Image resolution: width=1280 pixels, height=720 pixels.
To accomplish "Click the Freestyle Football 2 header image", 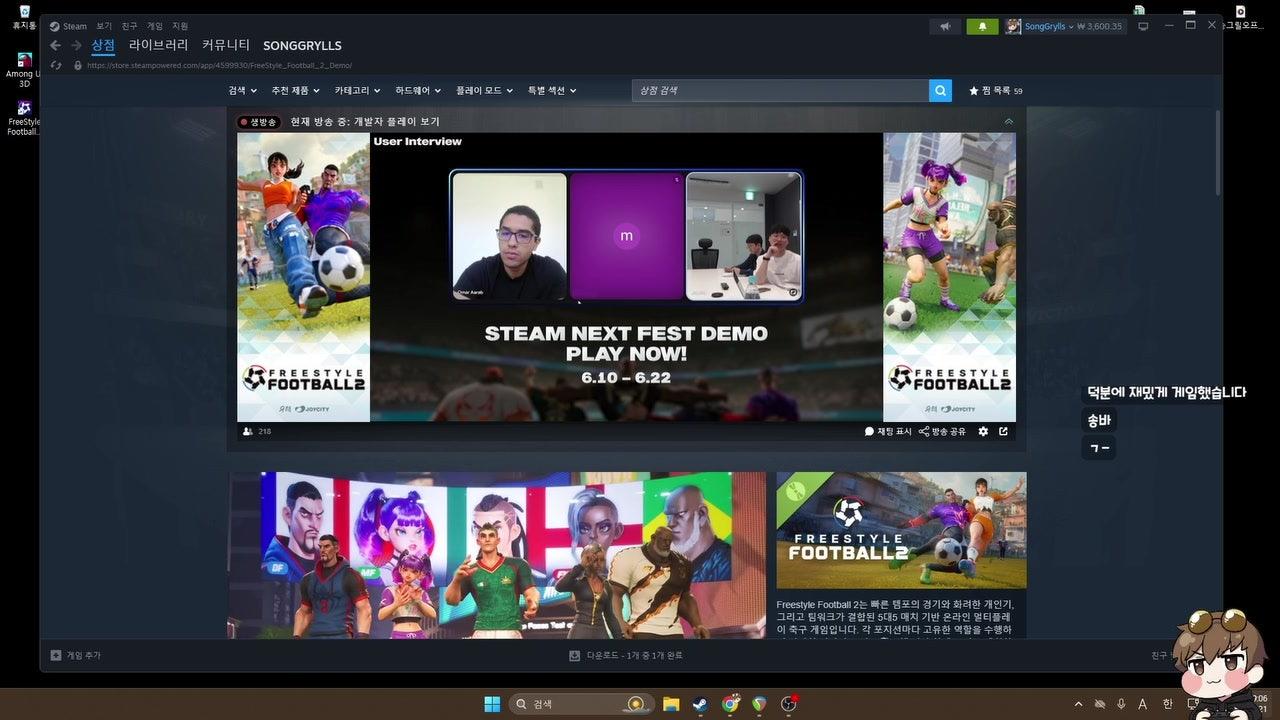I will tap(901, 530).
